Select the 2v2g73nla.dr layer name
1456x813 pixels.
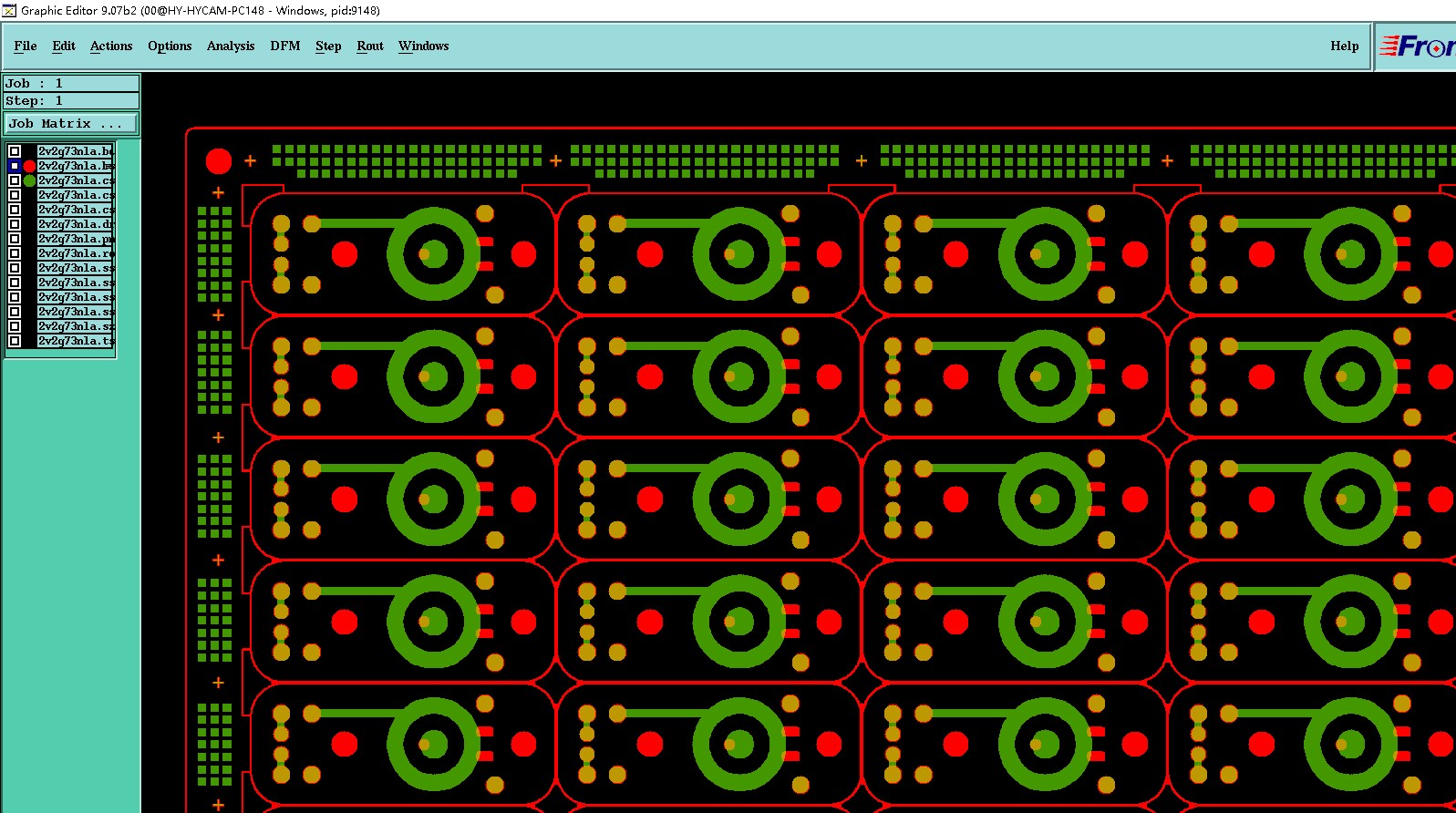coord(76,224)
